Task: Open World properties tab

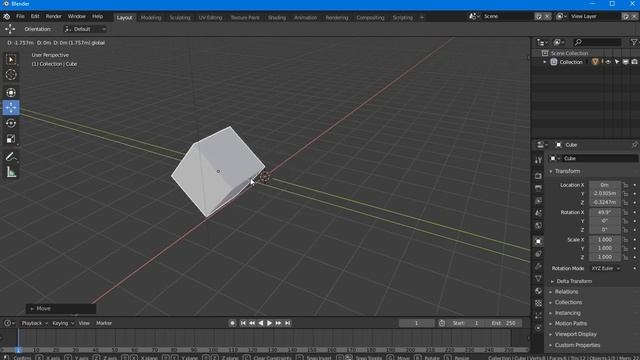Action: coord(538,225)
